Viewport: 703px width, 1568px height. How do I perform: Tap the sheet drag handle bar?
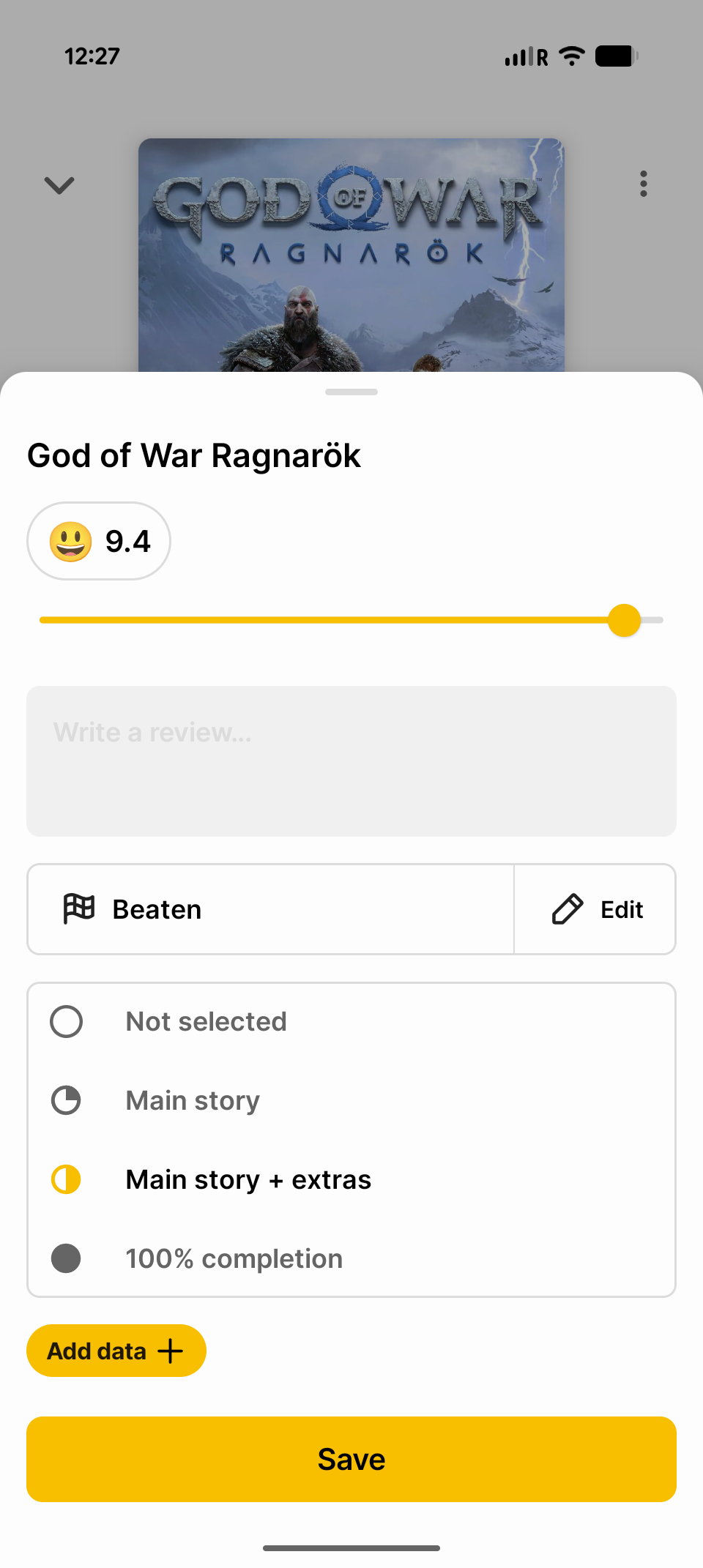coord(351,392)
